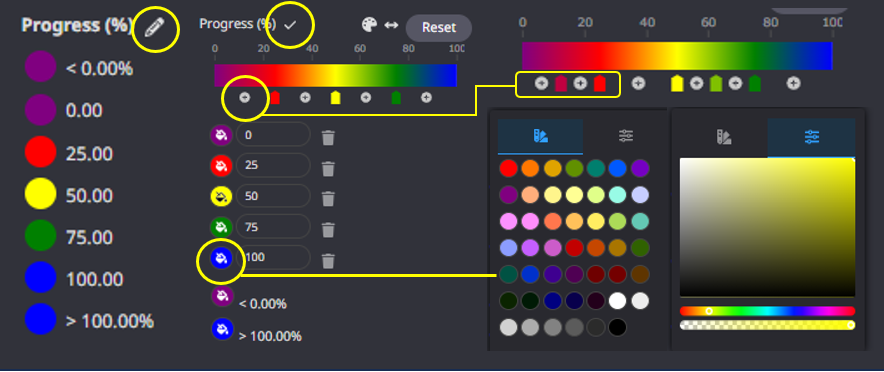Click the yellow opacity slider bar
This screenshot has width=884, height=372.
click(767, 325)
